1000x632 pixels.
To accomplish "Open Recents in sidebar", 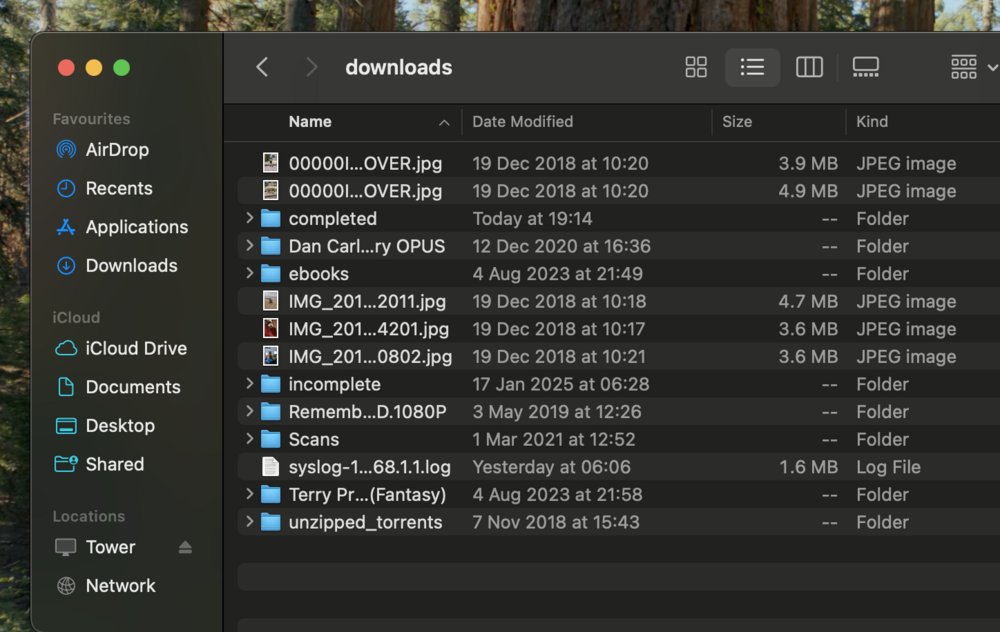I will coord(104,189).
